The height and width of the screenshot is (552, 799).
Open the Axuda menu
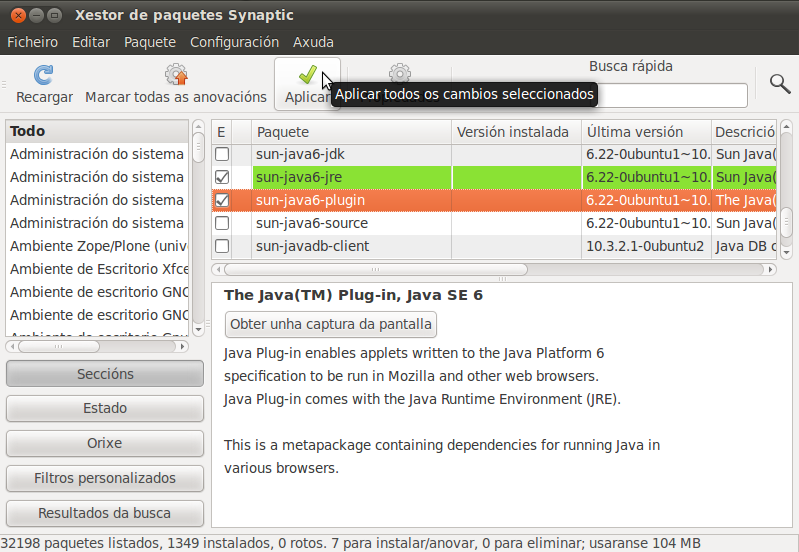coord(313,42)
